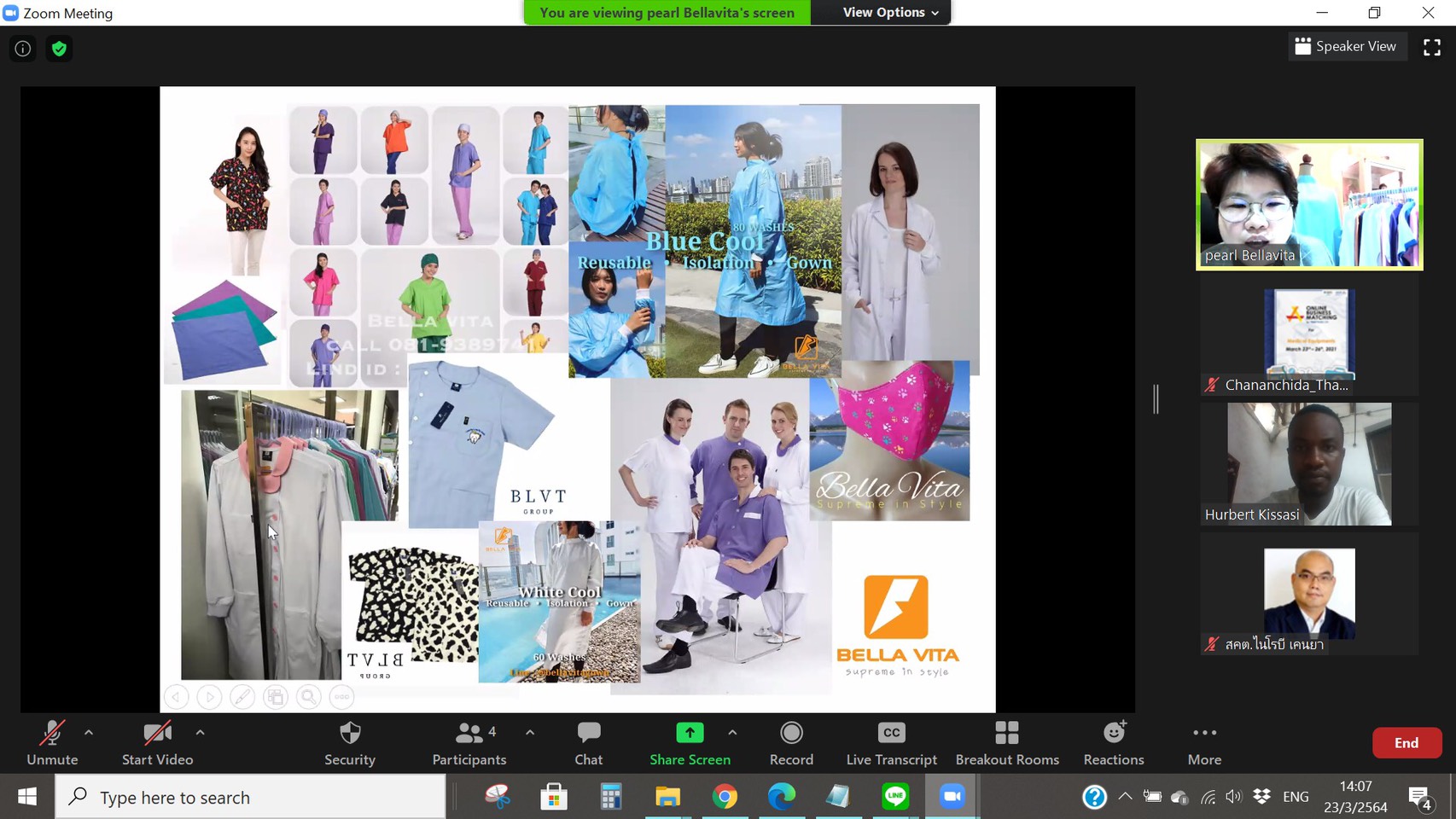
Task: Open the View Options dropdown
Action: 890,13
